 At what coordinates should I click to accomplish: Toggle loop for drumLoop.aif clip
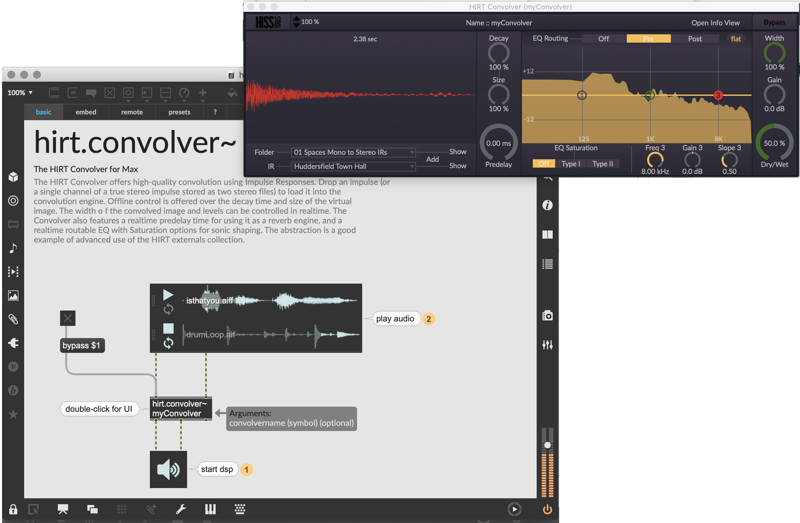[168, 343]
